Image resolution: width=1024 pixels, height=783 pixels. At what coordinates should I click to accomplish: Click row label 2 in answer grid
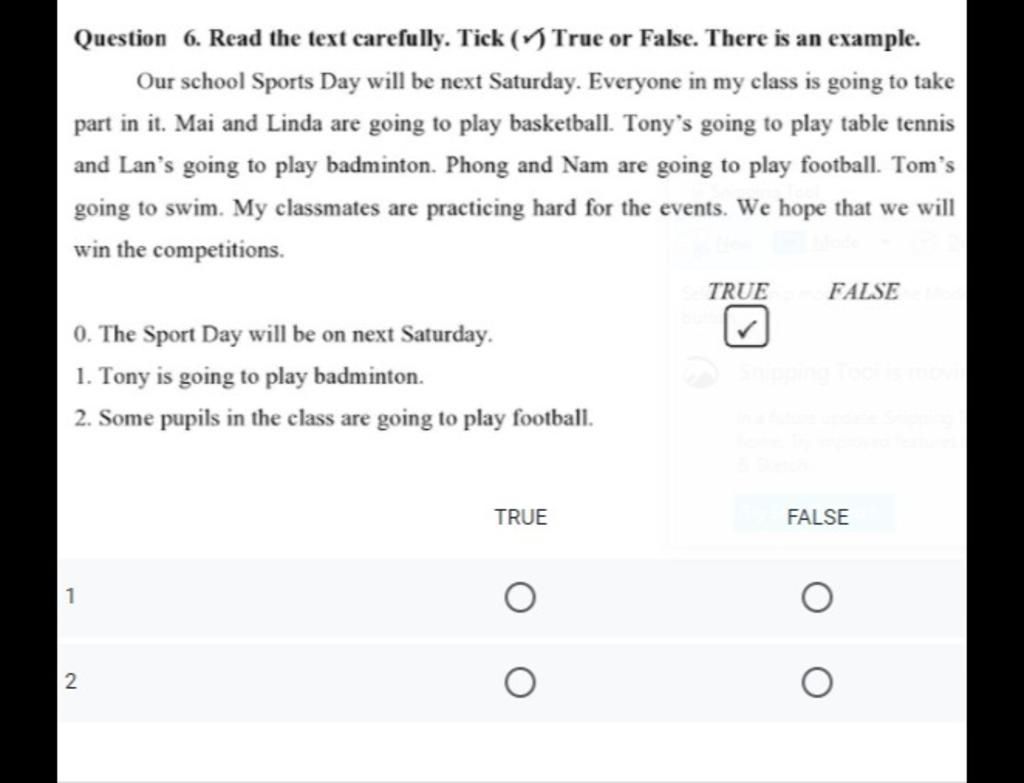coord(69,683)
